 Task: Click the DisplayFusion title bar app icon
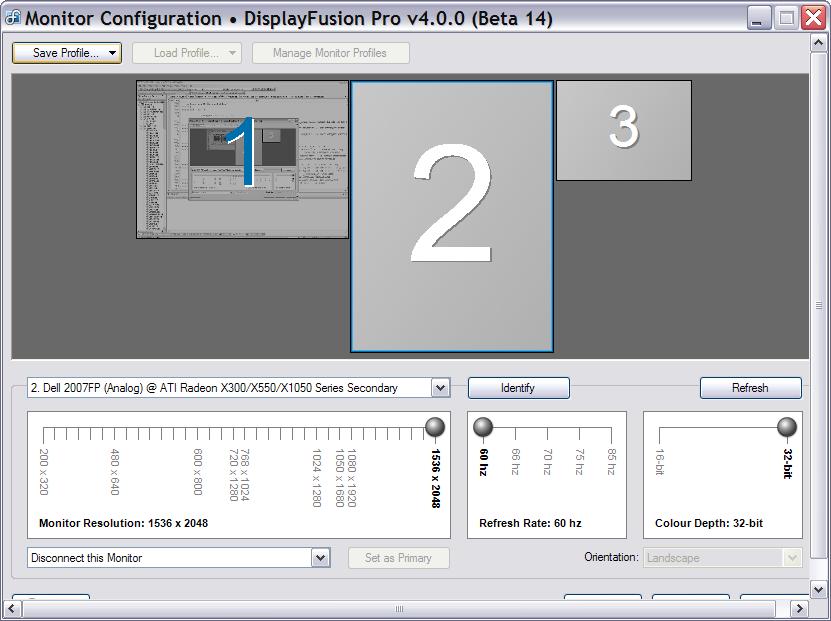point(12,18)
